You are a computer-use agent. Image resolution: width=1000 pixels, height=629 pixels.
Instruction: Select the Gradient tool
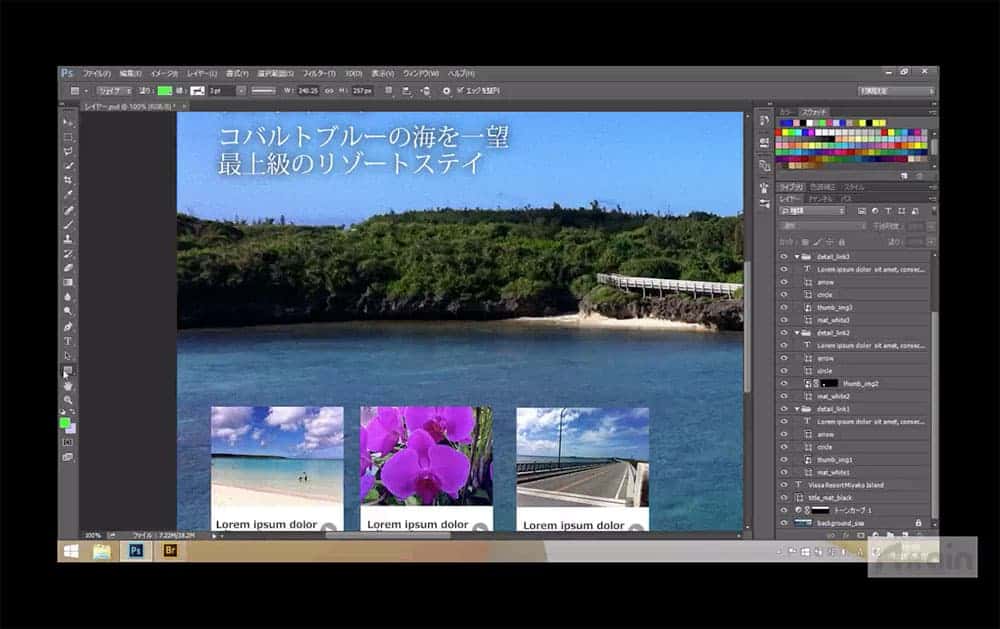click(x=68, y=282)
